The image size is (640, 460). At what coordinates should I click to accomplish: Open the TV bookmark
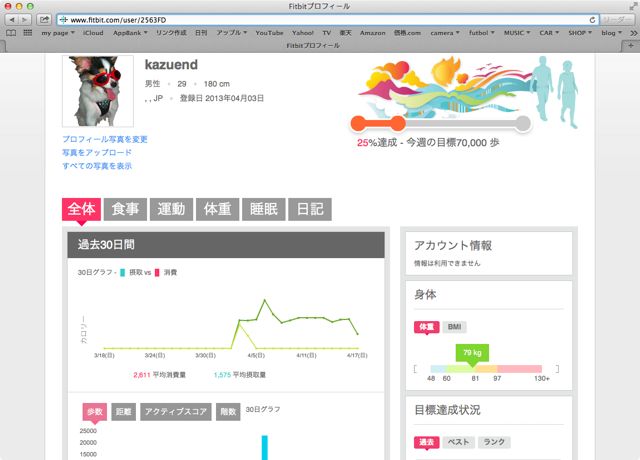point(327,33)
